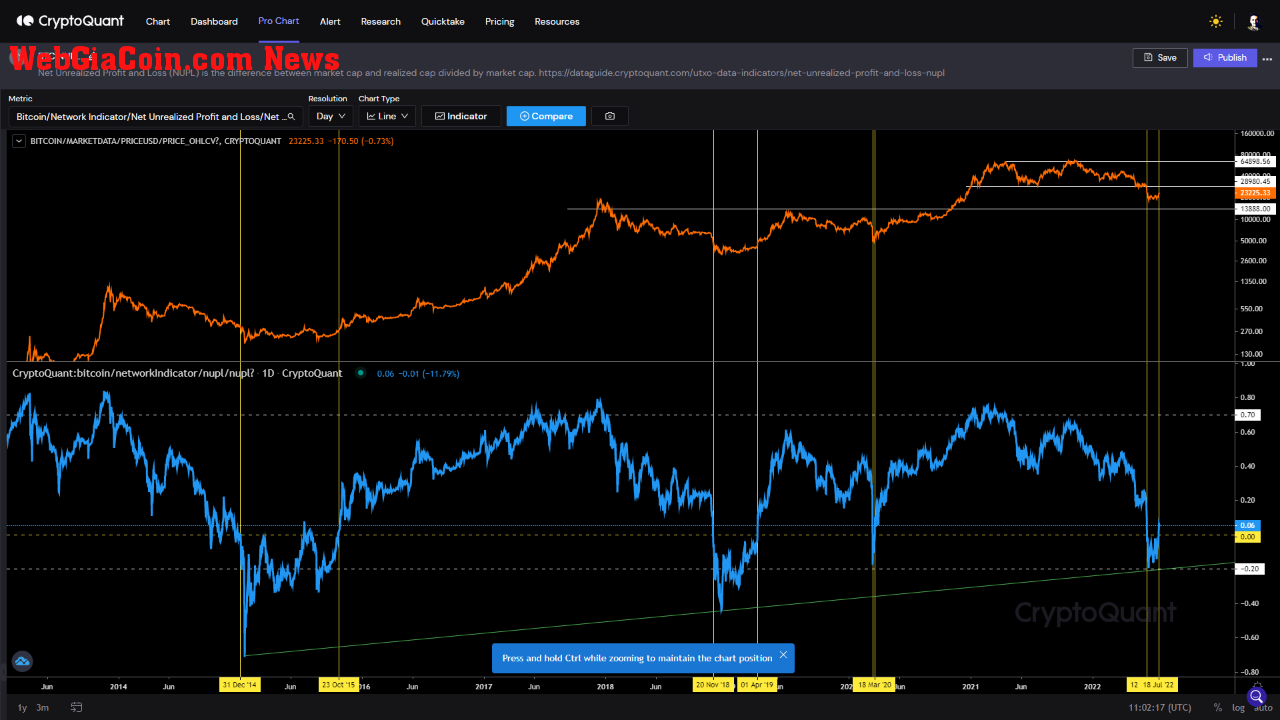Screen dimensions: 1280x720
Task: Click the 0.70 NUPL level label
Action: [1248, 414]
